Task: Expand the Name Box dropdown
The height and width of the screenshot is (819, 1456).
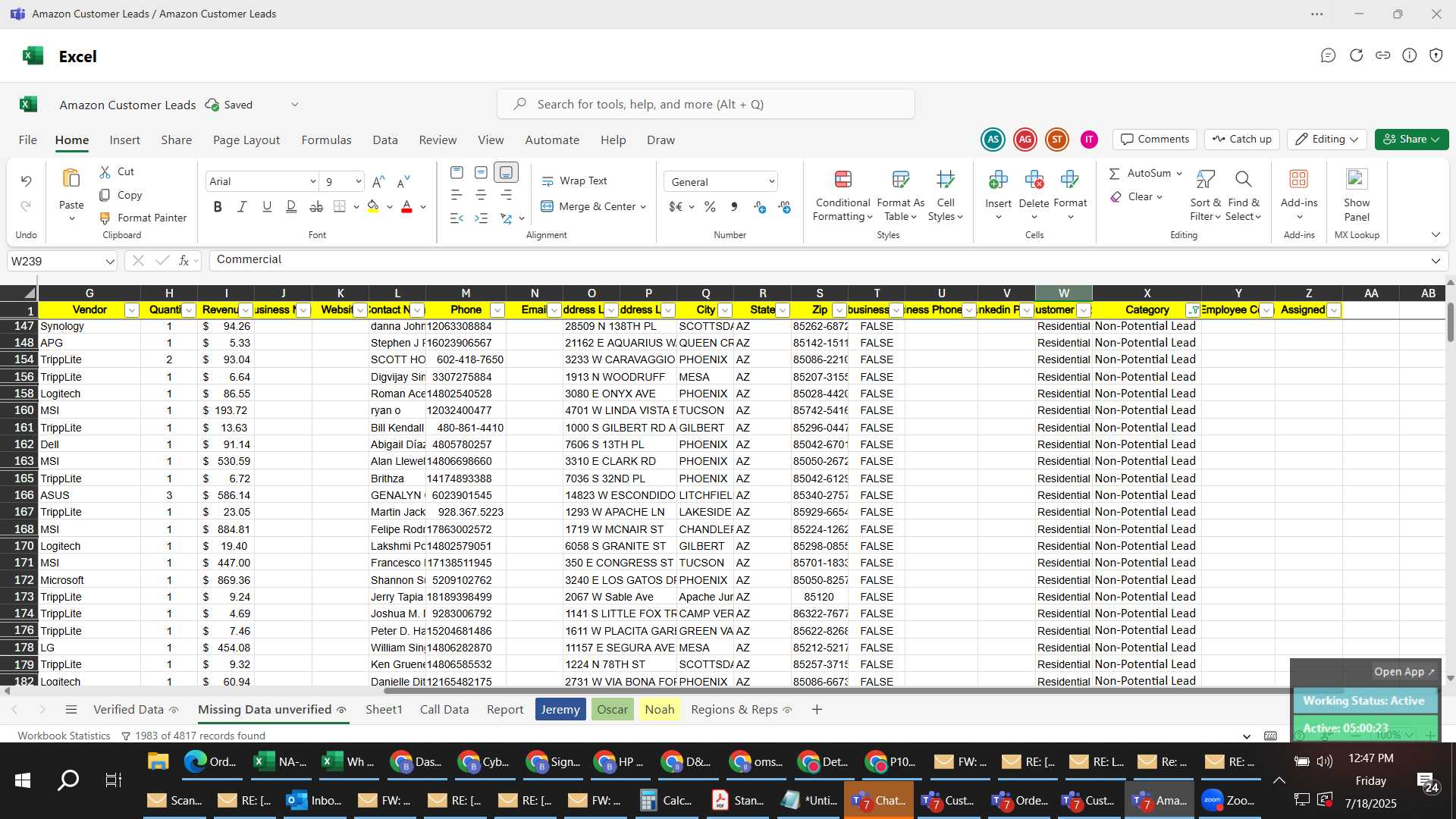Action: 110,262
